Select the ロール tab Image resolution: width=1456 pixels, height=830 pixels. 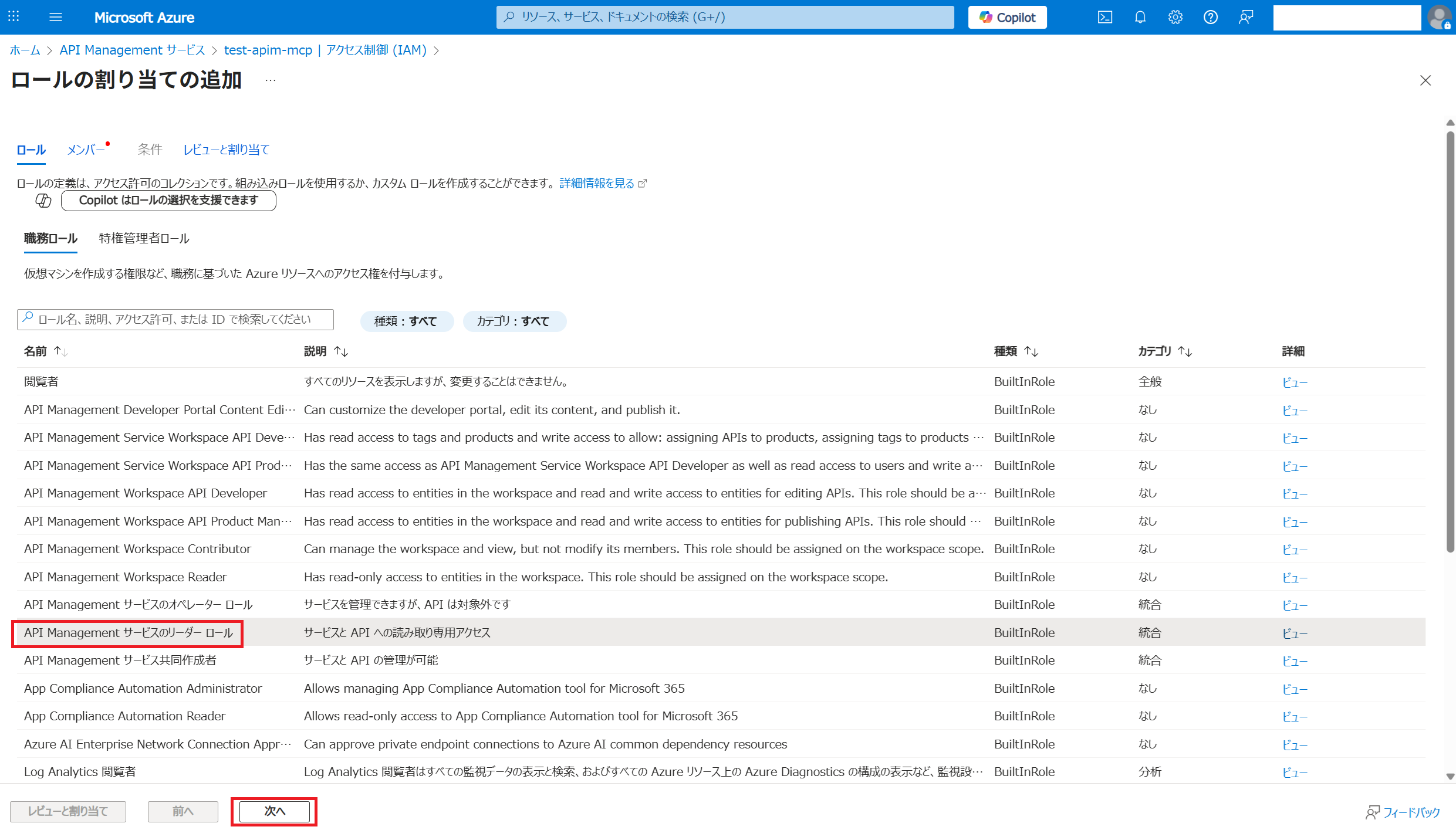[x=31, y=150]
